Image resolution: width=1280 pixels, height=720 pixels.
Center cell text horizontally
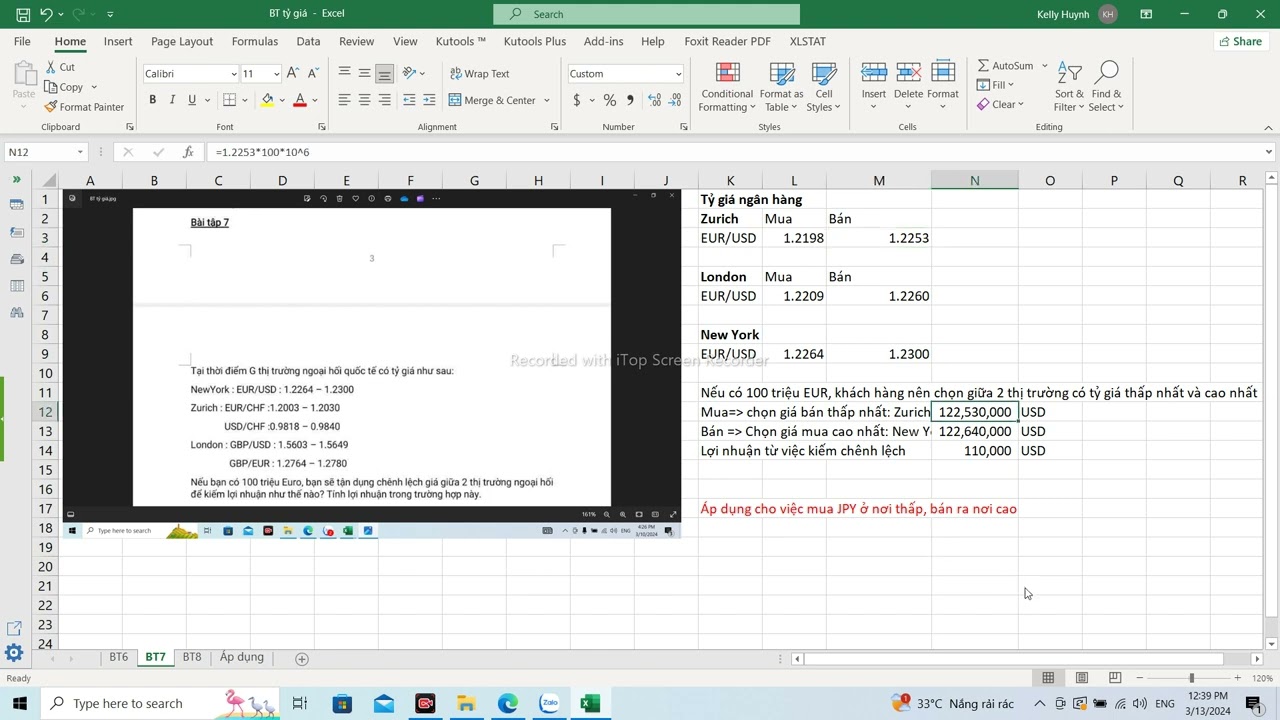click(364, 100)
